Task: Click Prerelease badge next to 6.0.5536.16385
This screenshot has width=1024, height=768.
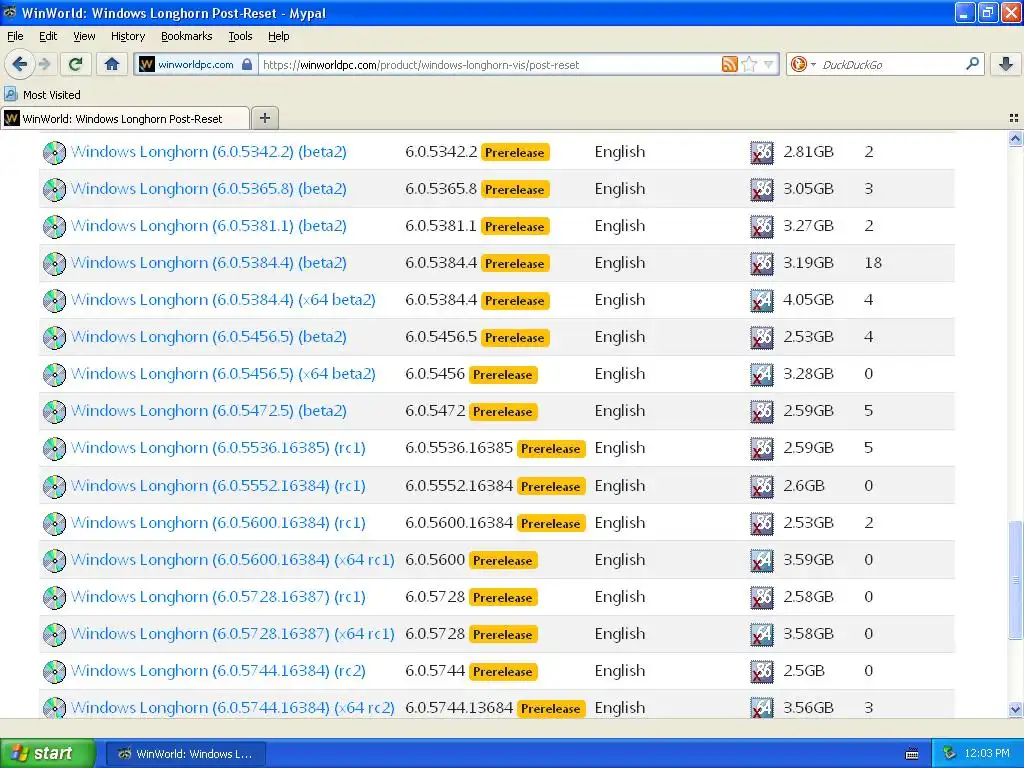Action: (551, 449)
